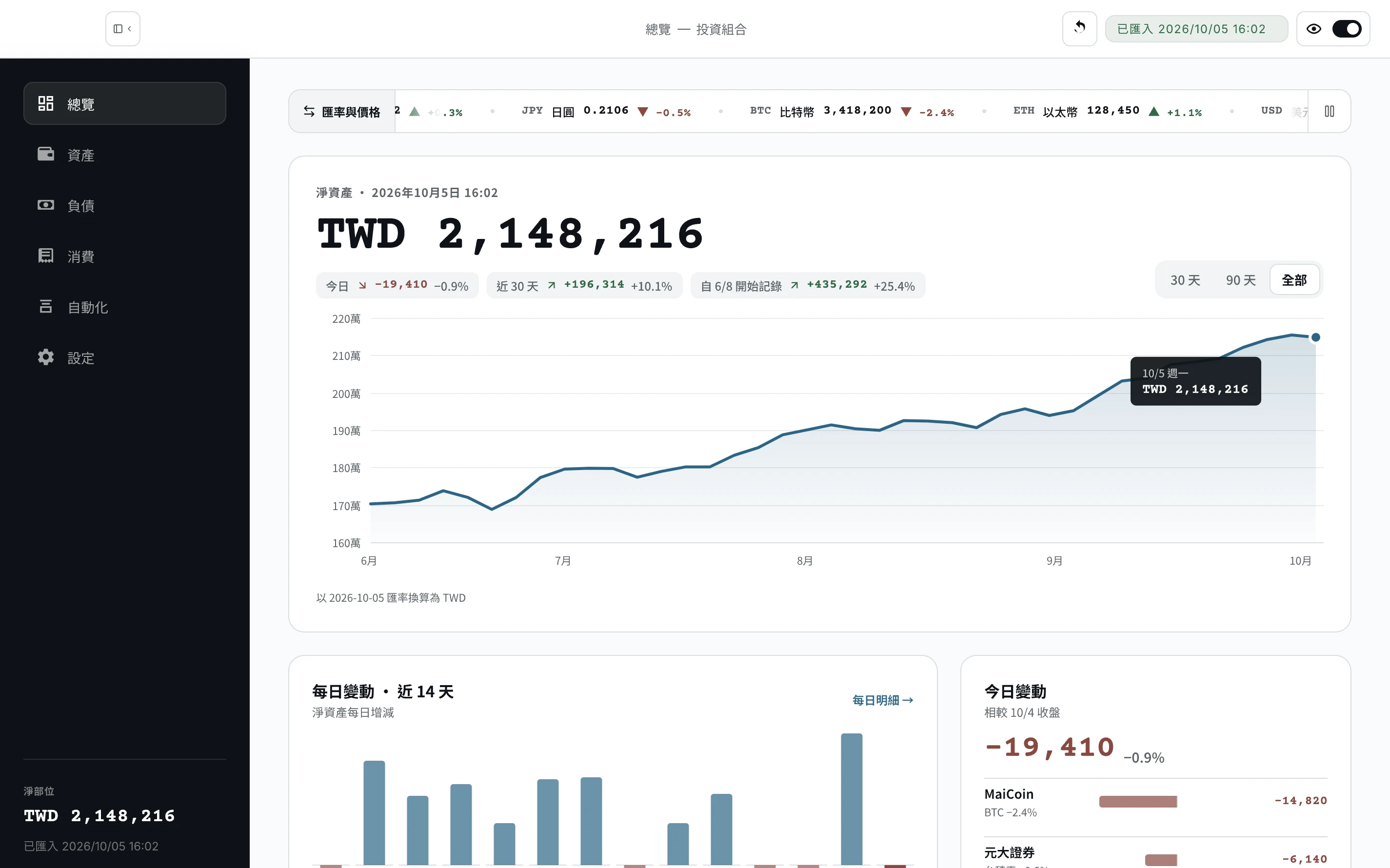The height and width of the screenshot is (868, 1390).
Task: Click the 今日 -19,410 change chip
Action: (x=397, y=285)
